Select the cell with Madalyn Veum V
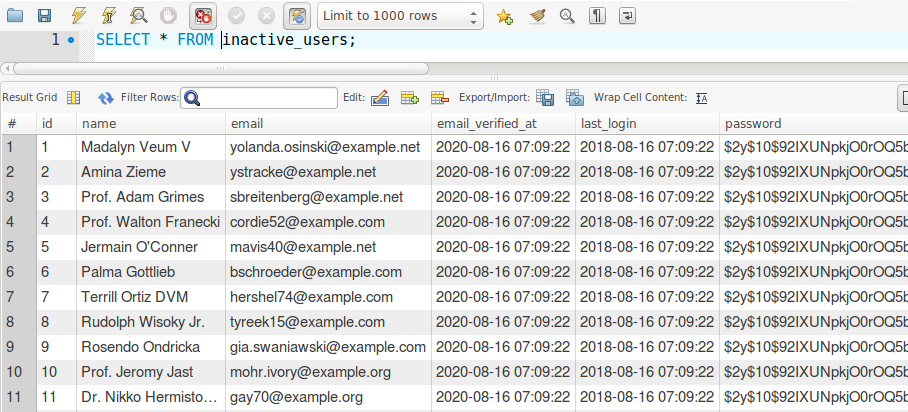This screenshot has height=412, width=908. pos(151,147)
